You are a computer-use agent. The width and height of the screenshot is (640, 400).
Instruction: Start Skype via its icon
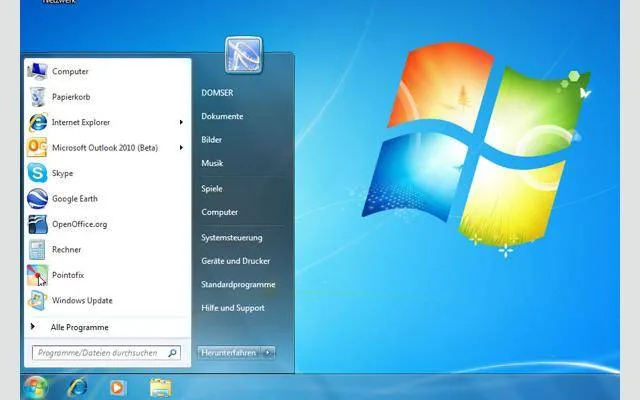(x=37, y=173)
